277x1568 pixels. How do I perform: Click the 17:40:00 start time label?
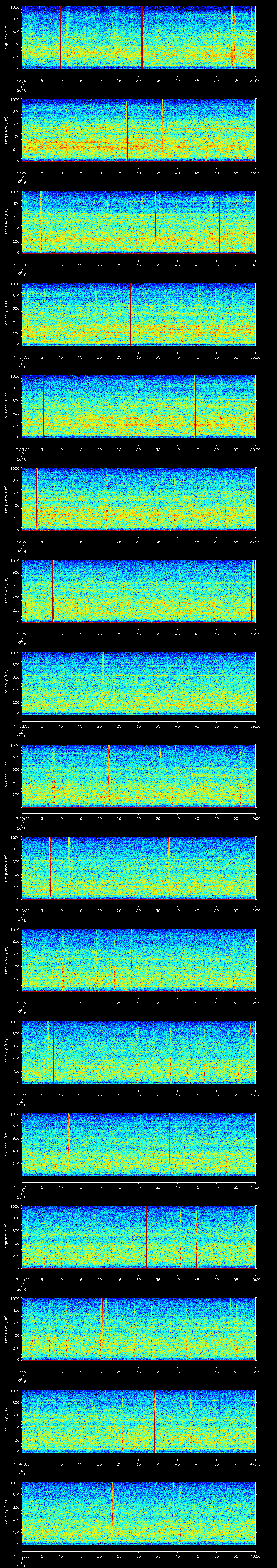point(22,910)
